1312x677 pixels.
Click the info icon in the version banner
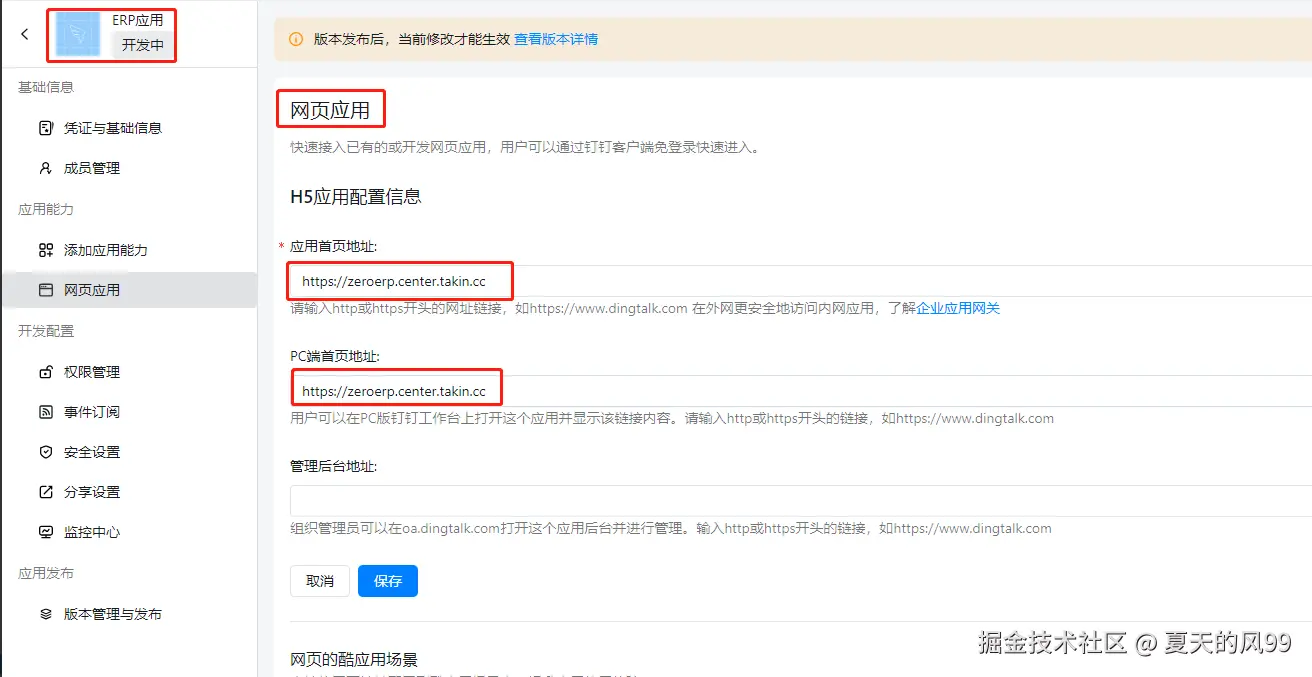(297, 38)
